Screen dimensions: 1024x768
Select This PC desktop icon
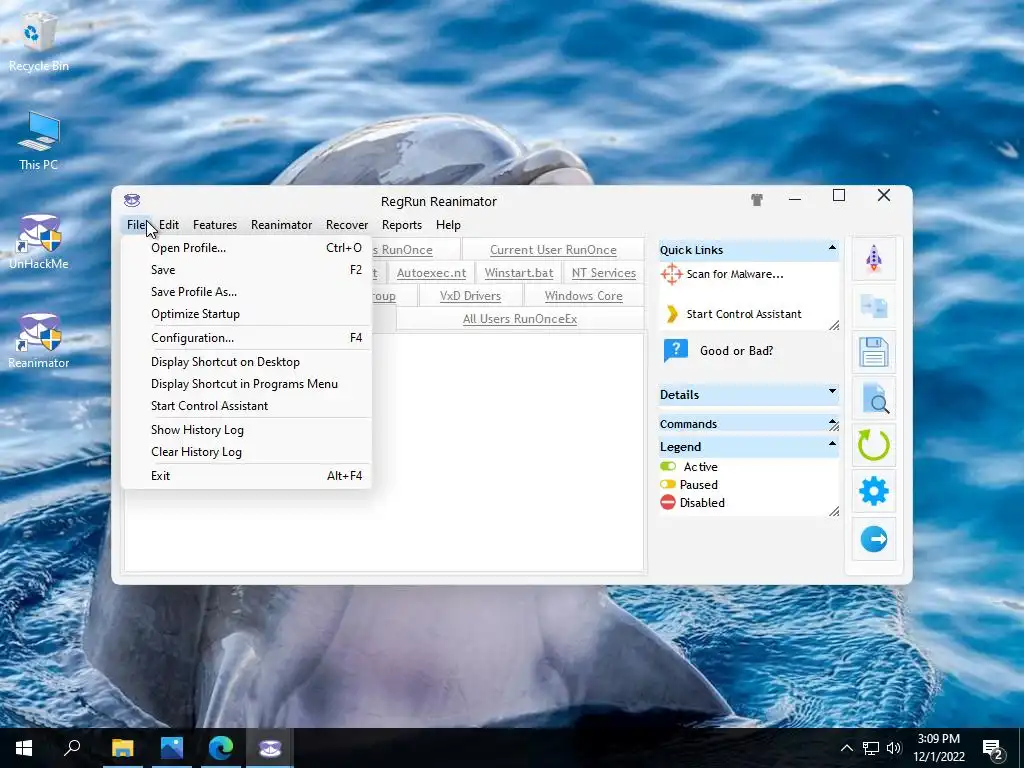39,142
